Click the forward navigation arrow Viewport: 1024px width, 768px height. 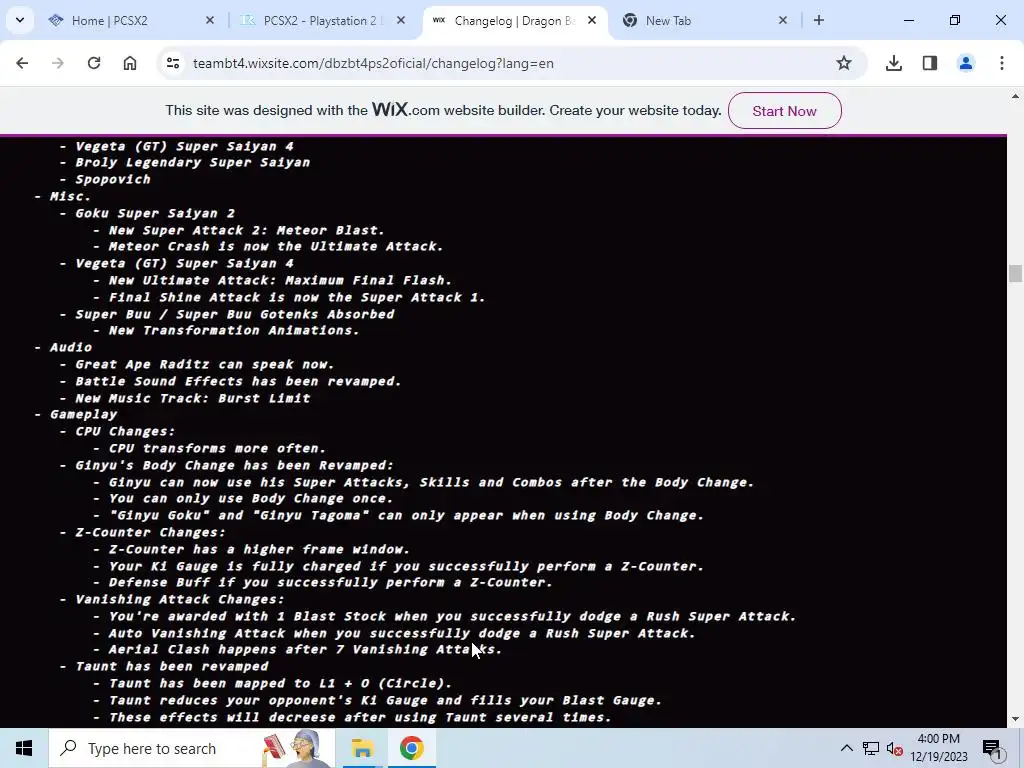click(58, 63)
